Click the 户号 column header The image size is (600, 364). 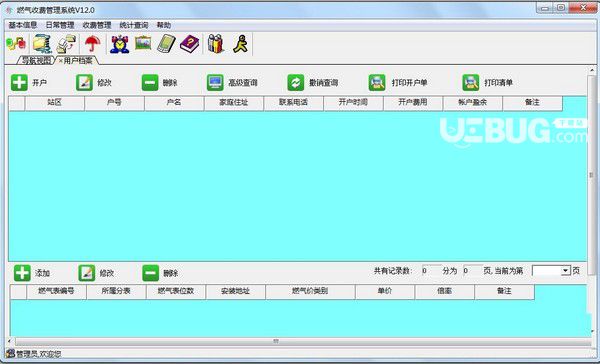[114, 103]
